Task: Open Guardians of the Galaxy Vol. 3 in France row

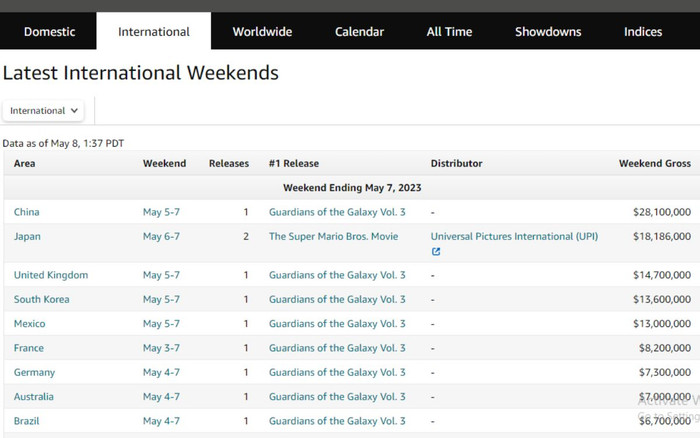Action: [337, 348]
